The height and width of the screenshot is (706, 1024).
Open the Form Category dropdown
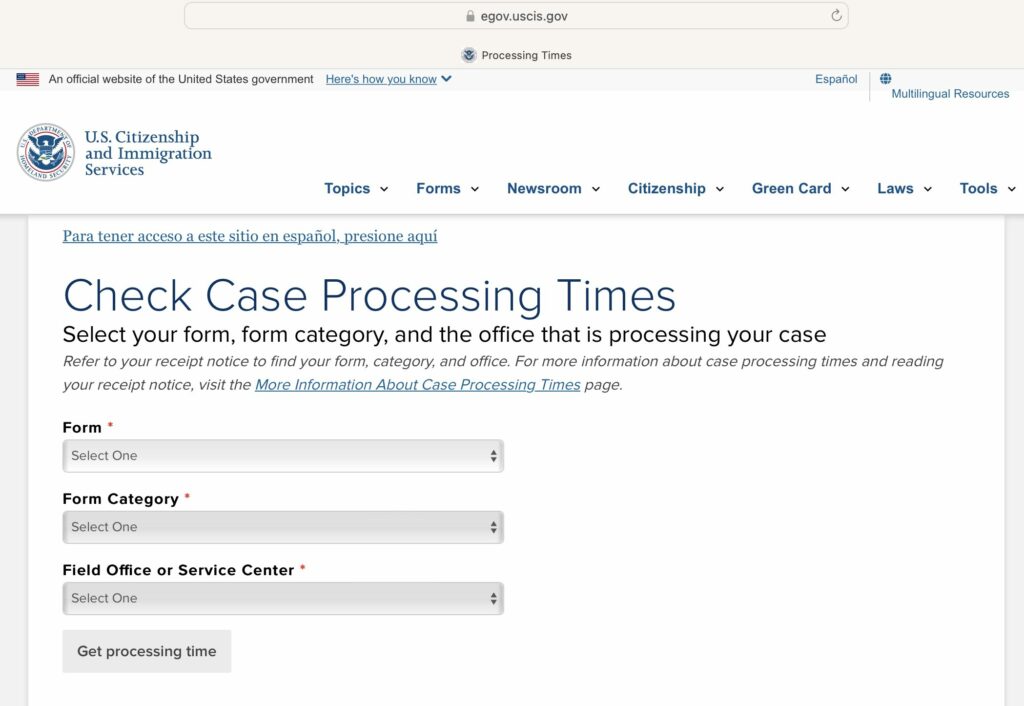283,527
